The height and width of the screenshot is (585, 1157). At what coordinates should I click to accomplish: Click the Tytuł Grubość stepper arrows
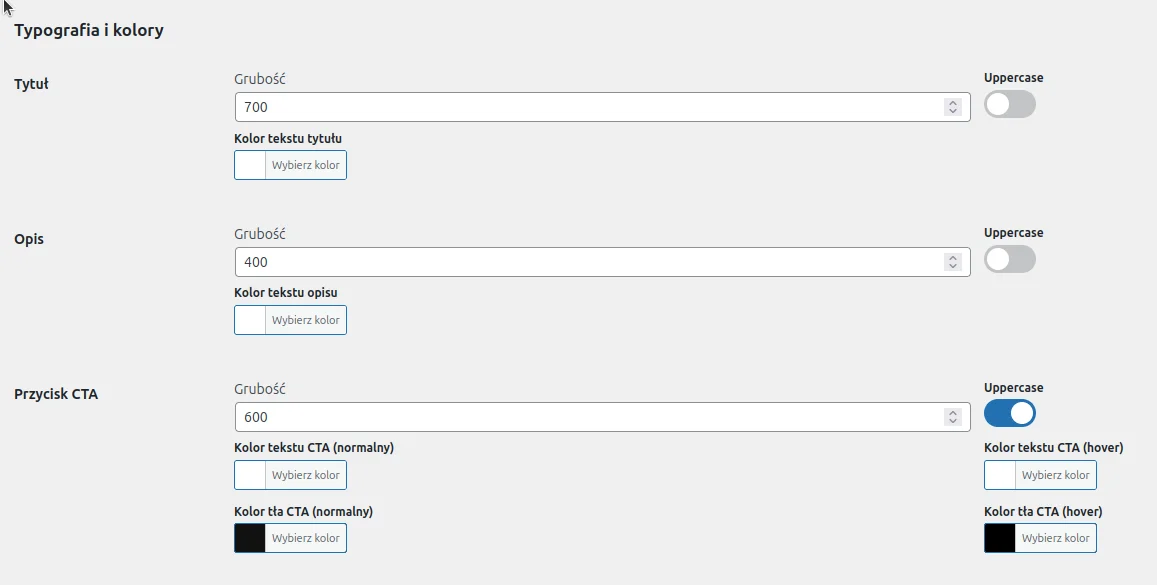[x=953, y=107]
